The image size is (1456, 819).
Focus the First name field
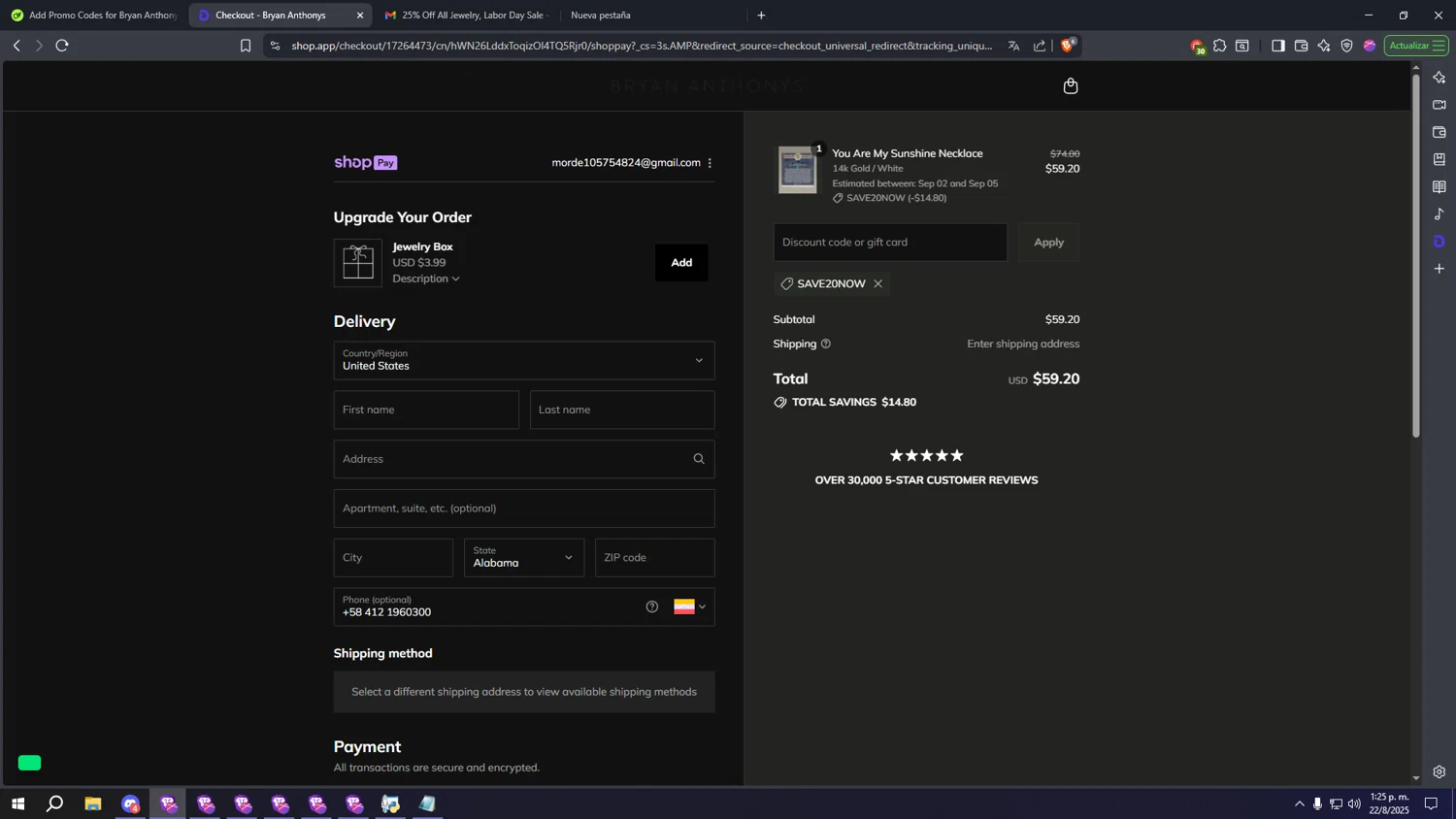pos(426,409)
